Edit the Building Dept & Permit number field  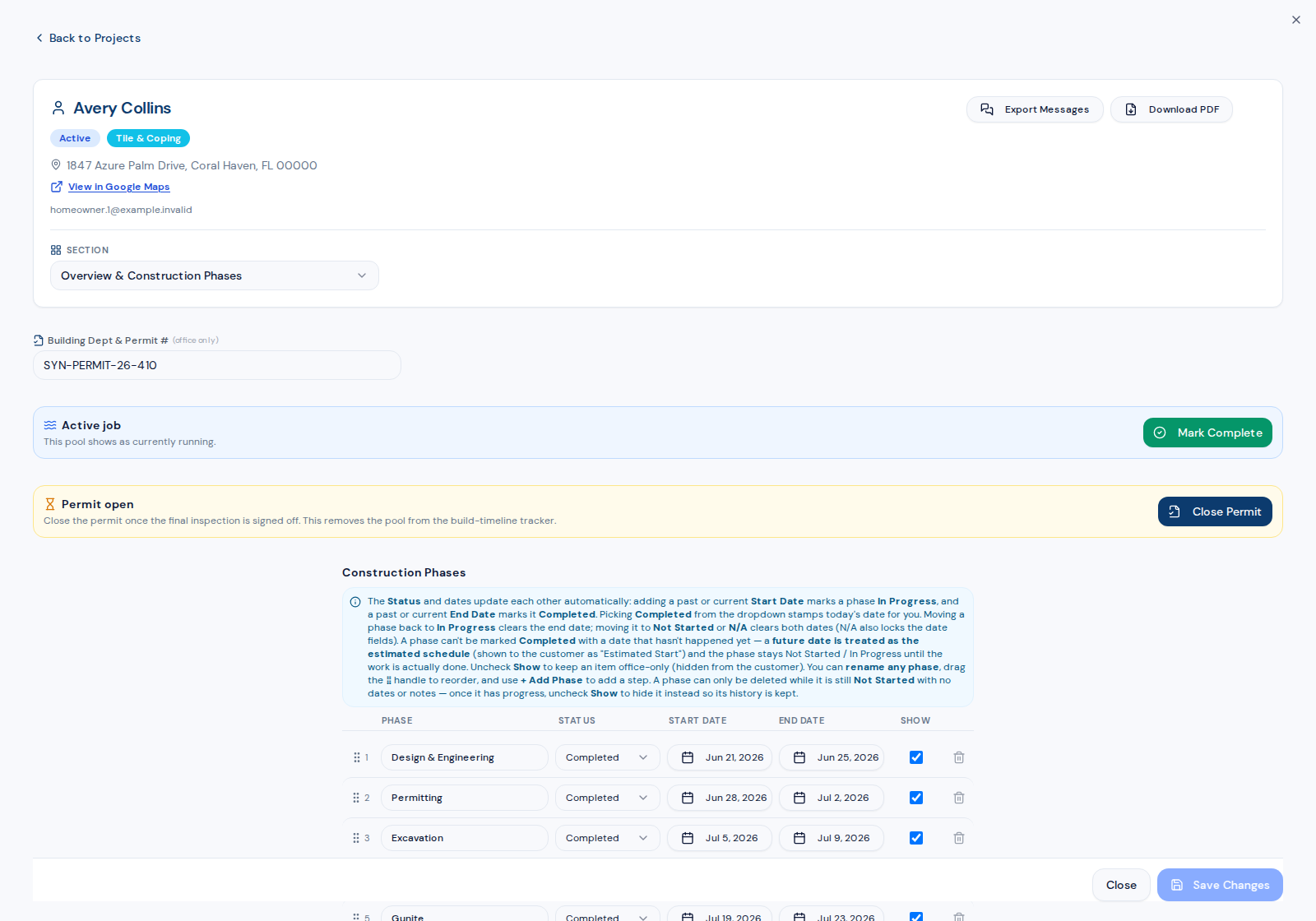point(217,365)
